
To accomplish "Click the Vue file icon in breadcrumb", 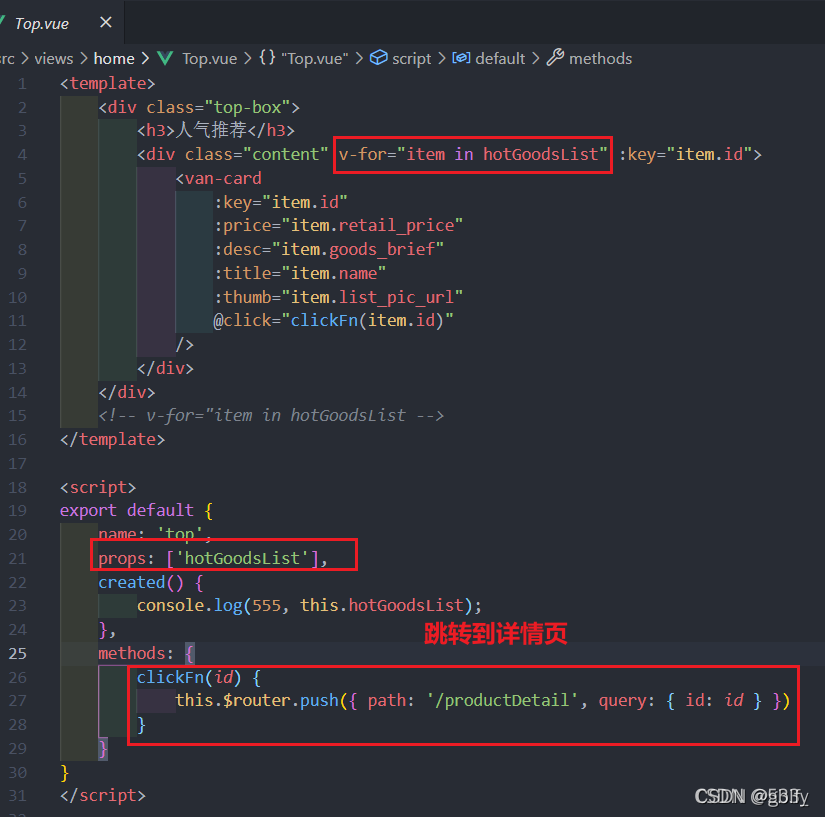I will [x=165, y=58].
